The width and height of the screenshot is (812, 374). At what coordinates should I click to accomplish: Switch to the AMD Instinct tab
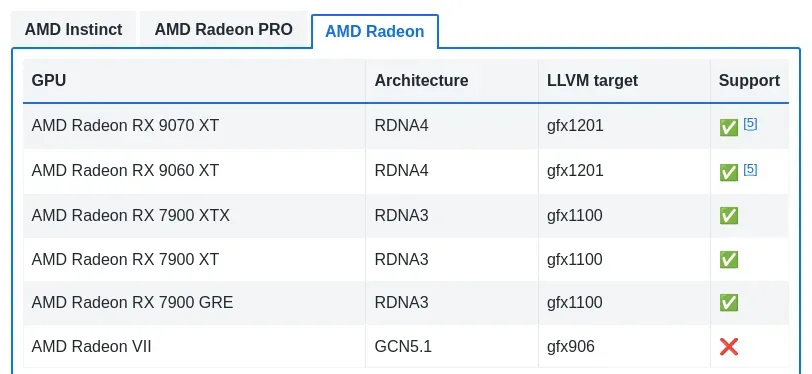74,29
